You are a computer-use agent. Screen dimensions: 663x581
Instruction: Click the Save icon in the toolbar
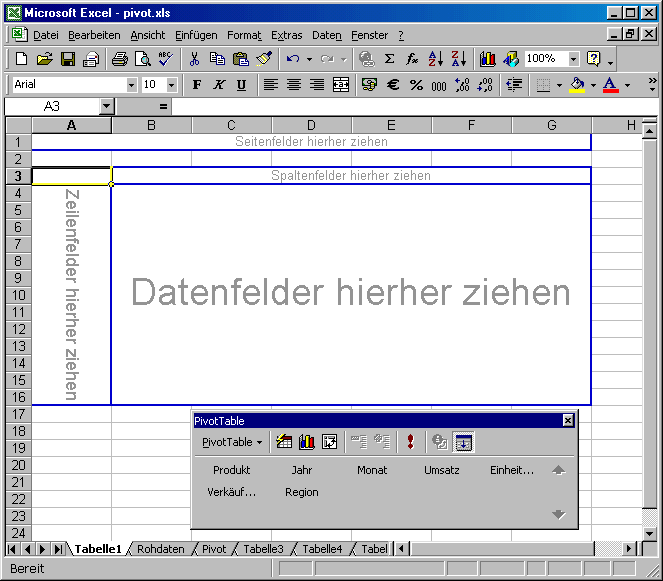pos(68,59)
